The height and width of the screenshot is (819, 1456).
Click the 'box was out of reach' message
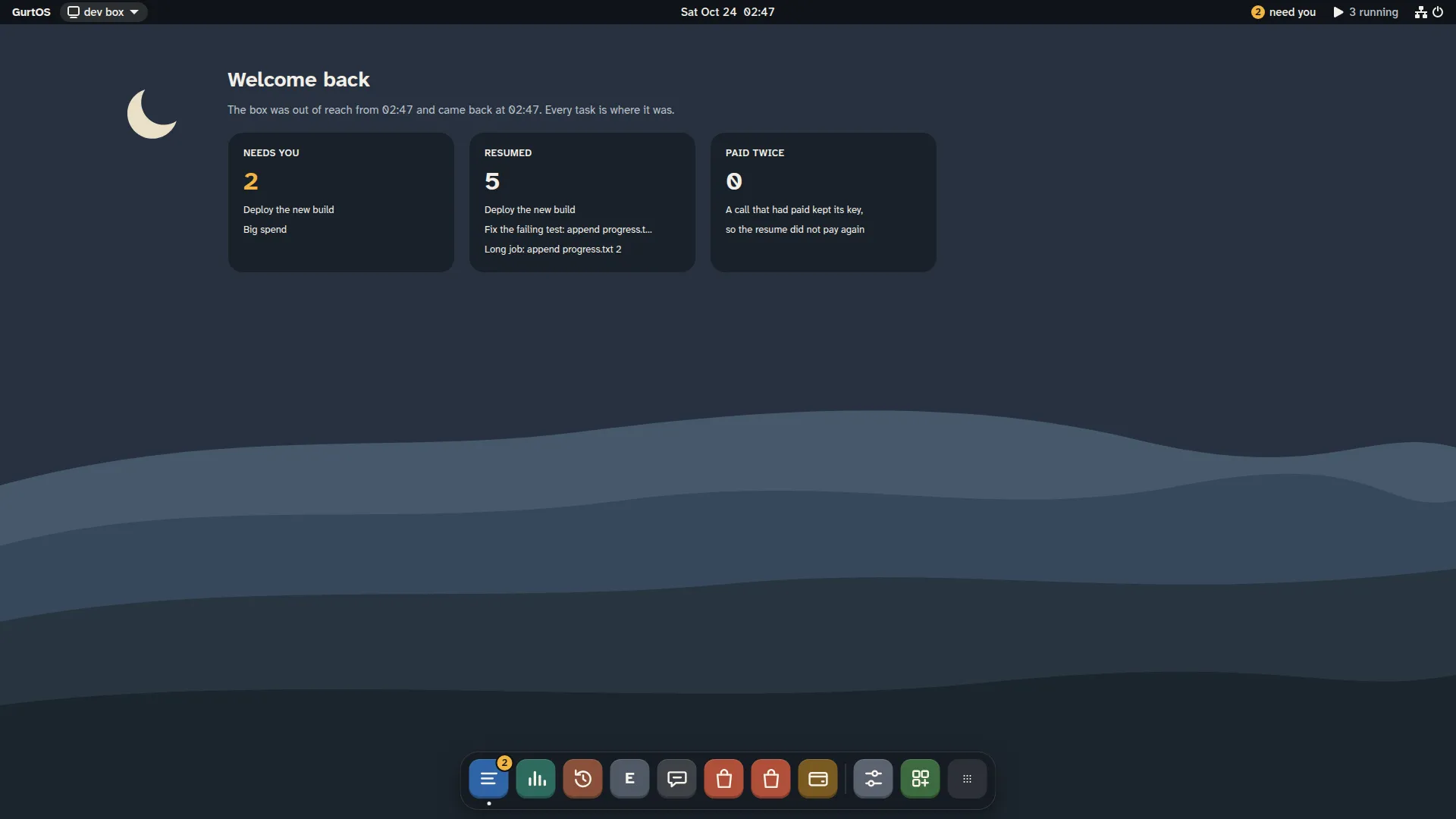point(450,110)
